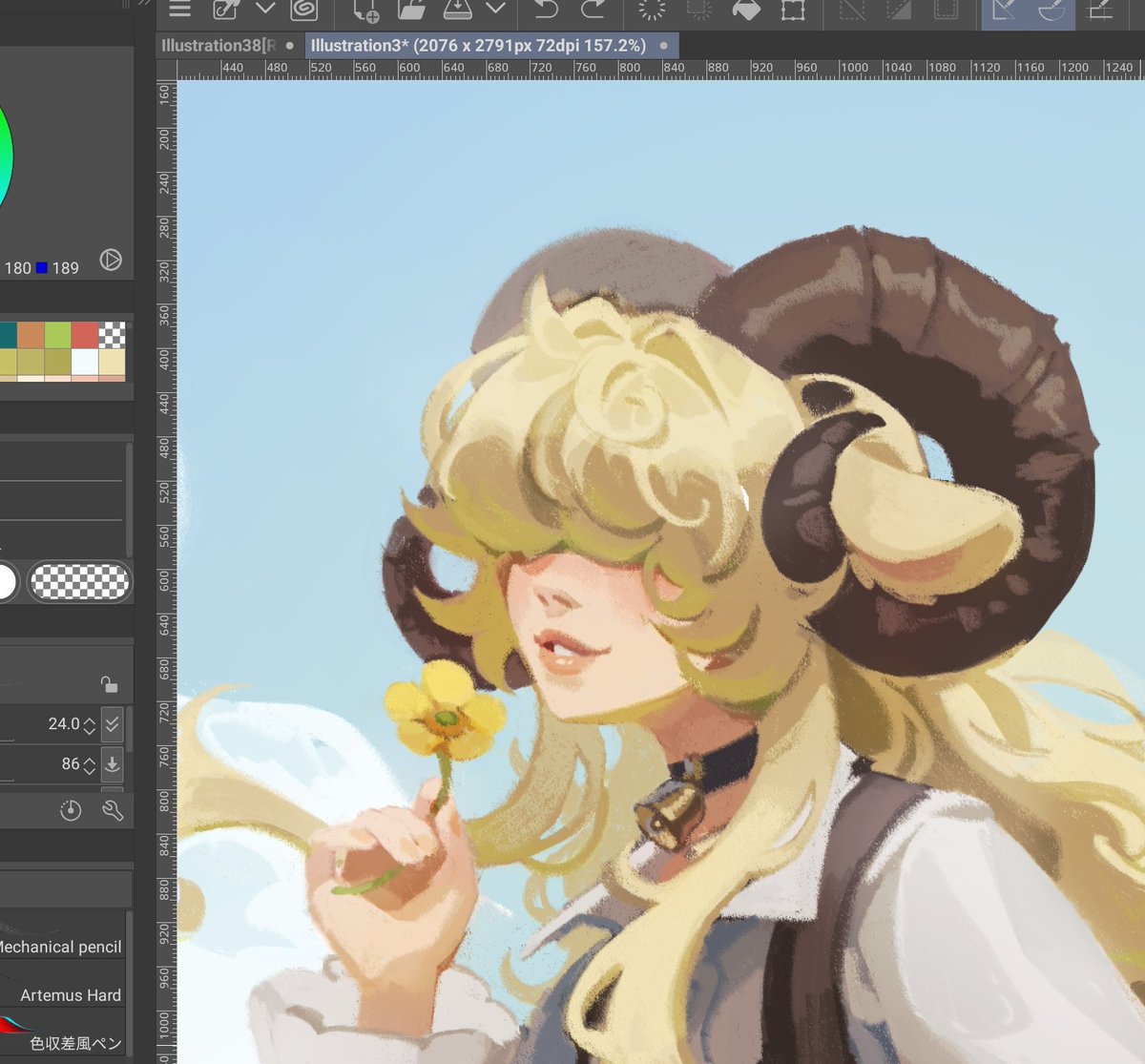The height and width of the screenshot is (1064, 1145).
Task: Click the CLIP STUDIO spiral icon
Action: [304, 11]
